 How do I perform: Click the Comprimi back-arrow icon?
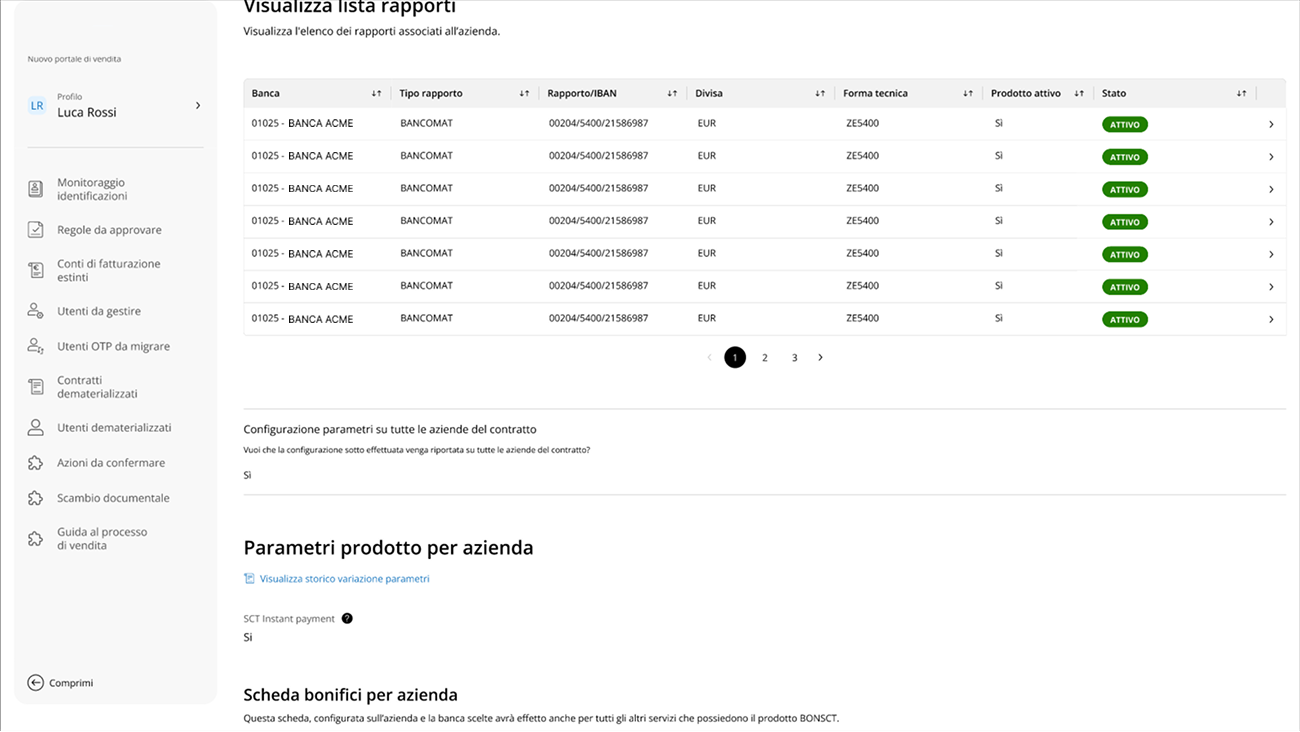point(35,683)
